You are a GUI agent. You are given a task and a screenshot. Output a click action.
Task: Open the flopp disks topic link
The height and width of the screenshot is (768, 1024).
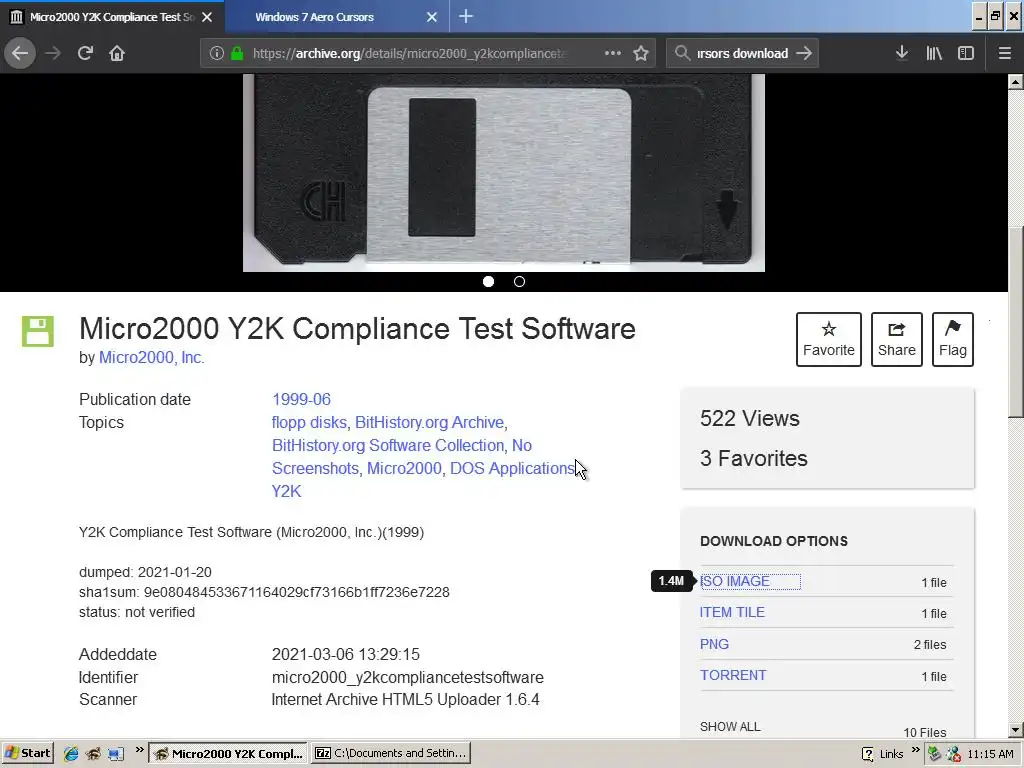point(309,423)
